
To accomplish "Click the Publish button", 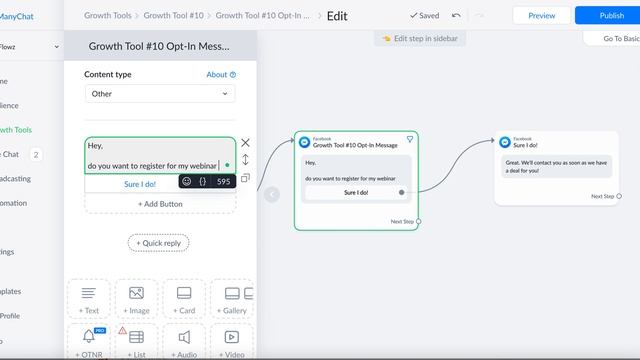I will click(608, 16).
